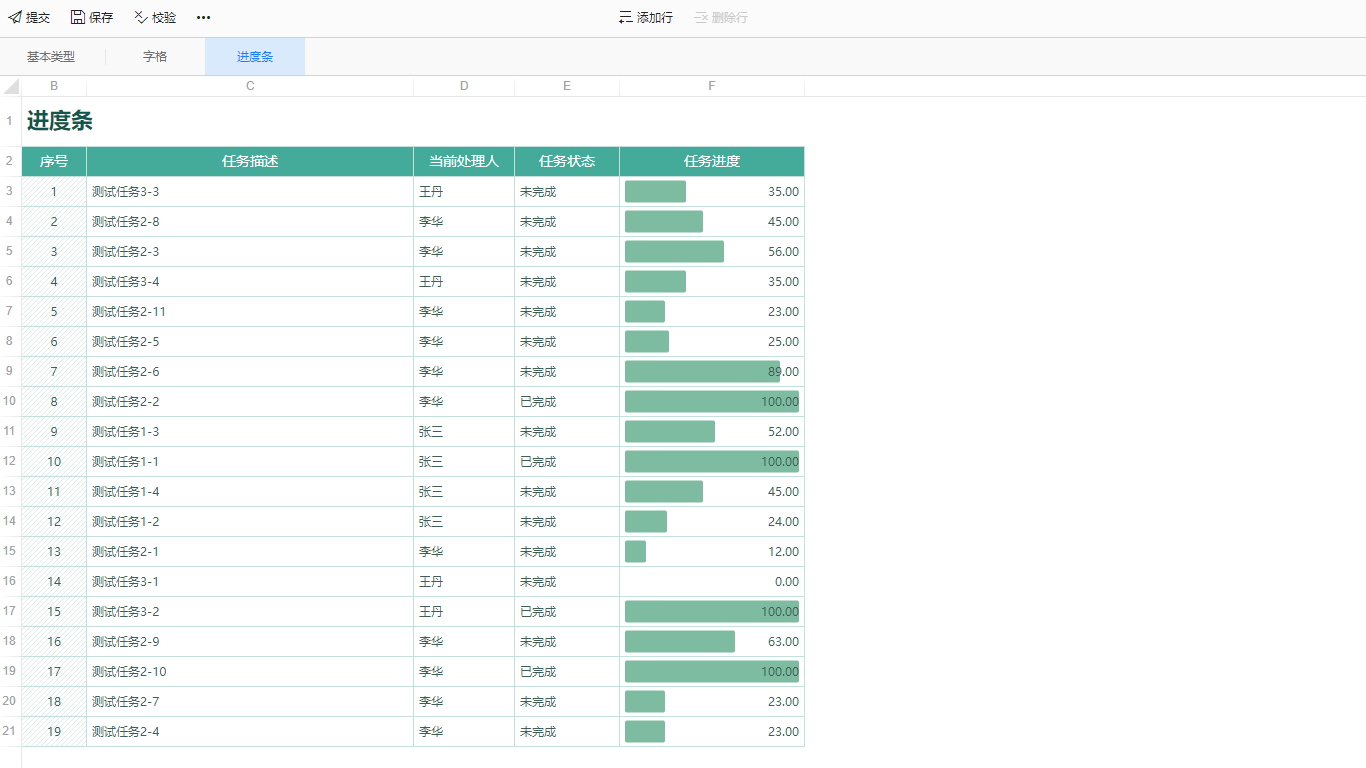
Task: Select the cell containing 测试任务3-1
Action: 250,582
